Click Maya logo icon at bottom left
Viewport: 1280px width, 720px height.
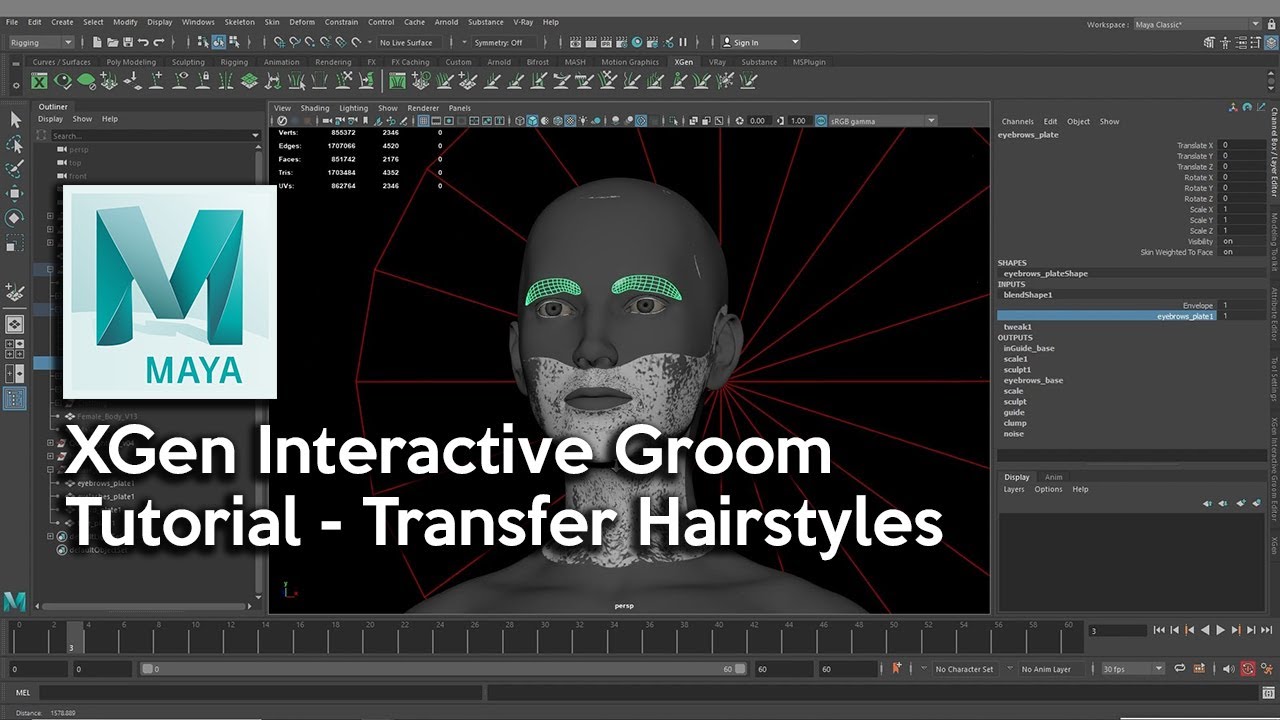14,601
